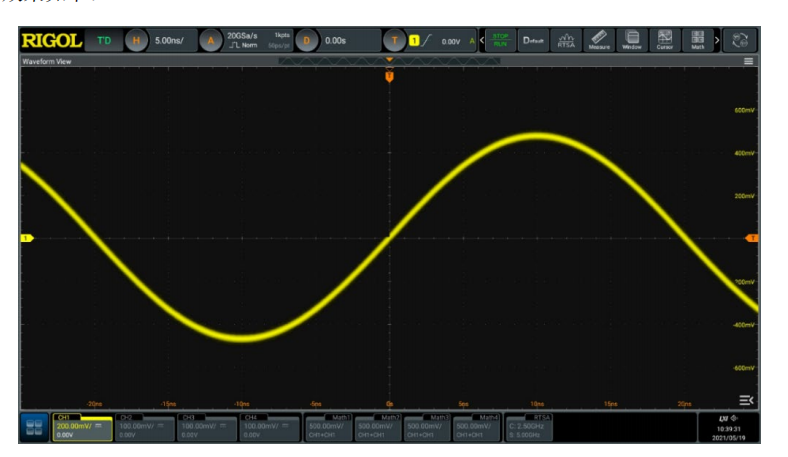Open the Cursor tool
This screenshot has height=457, width=788.
coord(665,41)
